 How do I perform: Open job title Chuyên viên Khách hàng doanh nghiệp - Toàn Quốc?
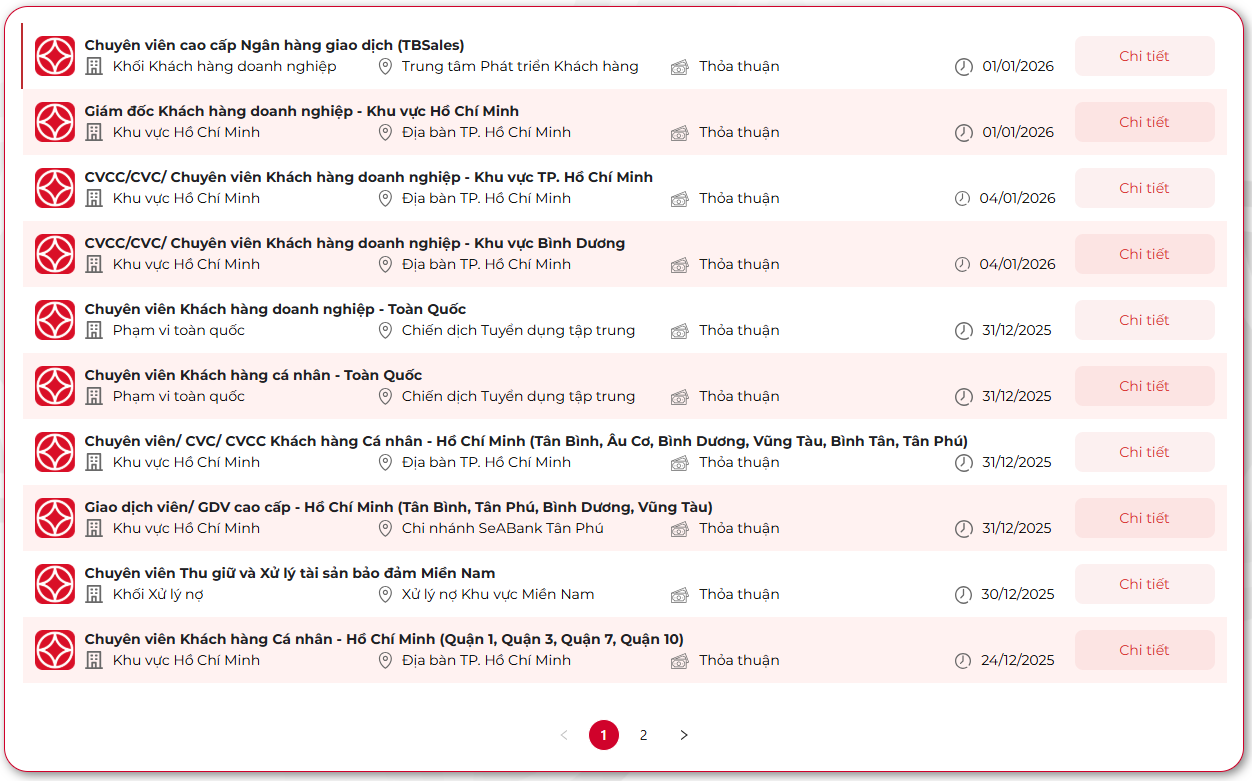275,309
